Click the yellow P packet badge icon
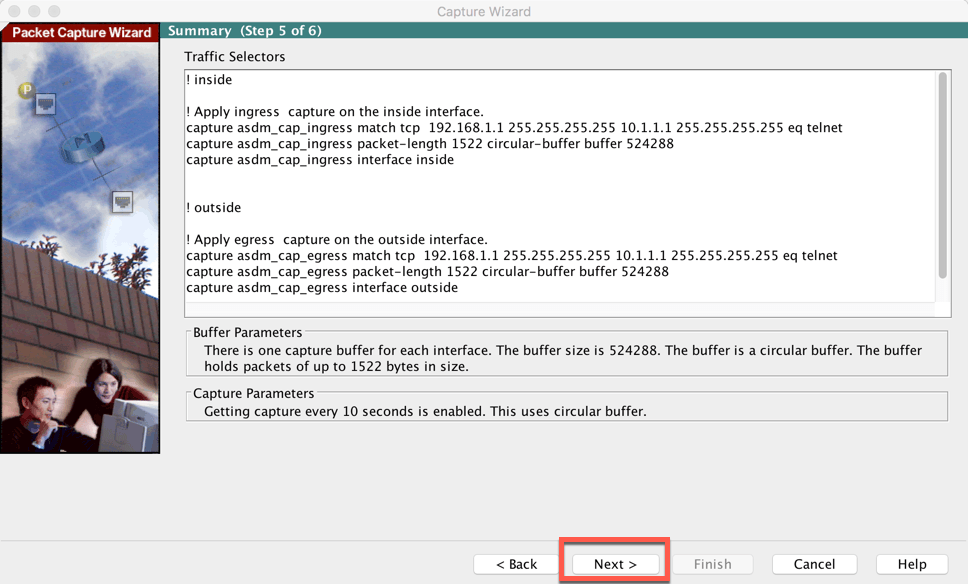This screenshot has width=968, height=584. [27, 89]
